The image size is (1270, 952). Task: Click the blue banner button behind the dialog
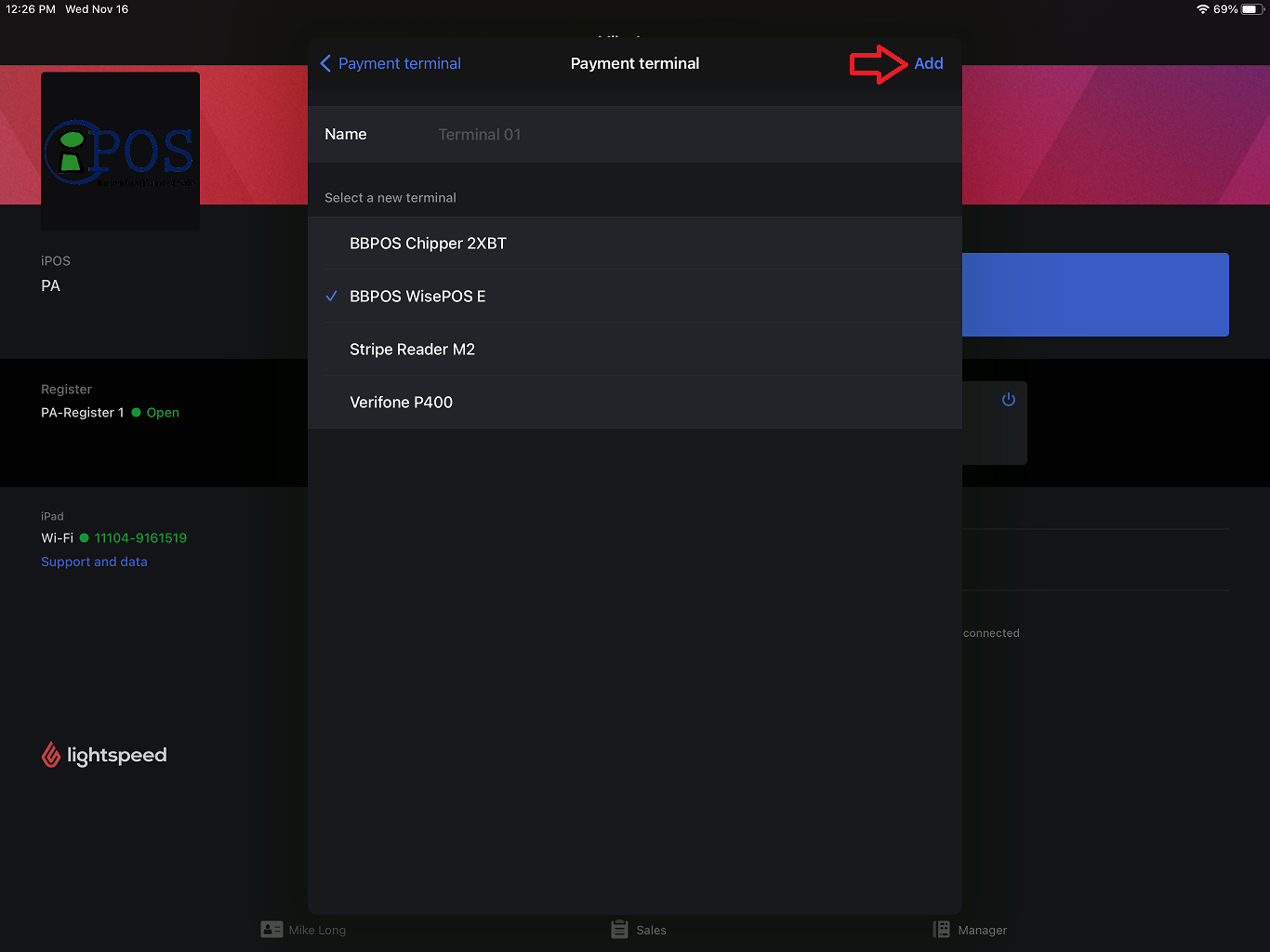tap(1095, 295)
